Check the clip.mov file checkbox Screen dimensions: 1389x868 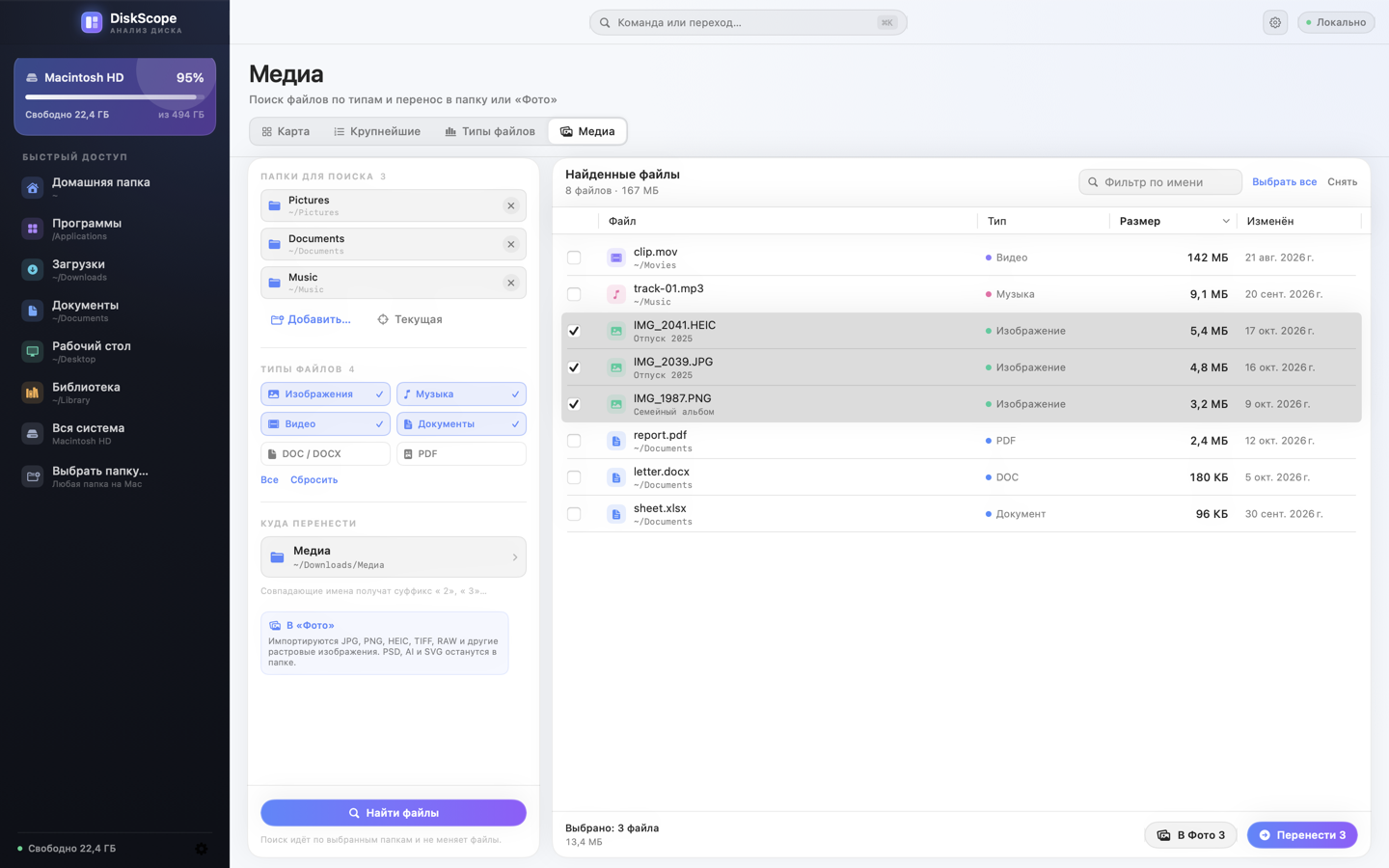(x=574, y=258)
